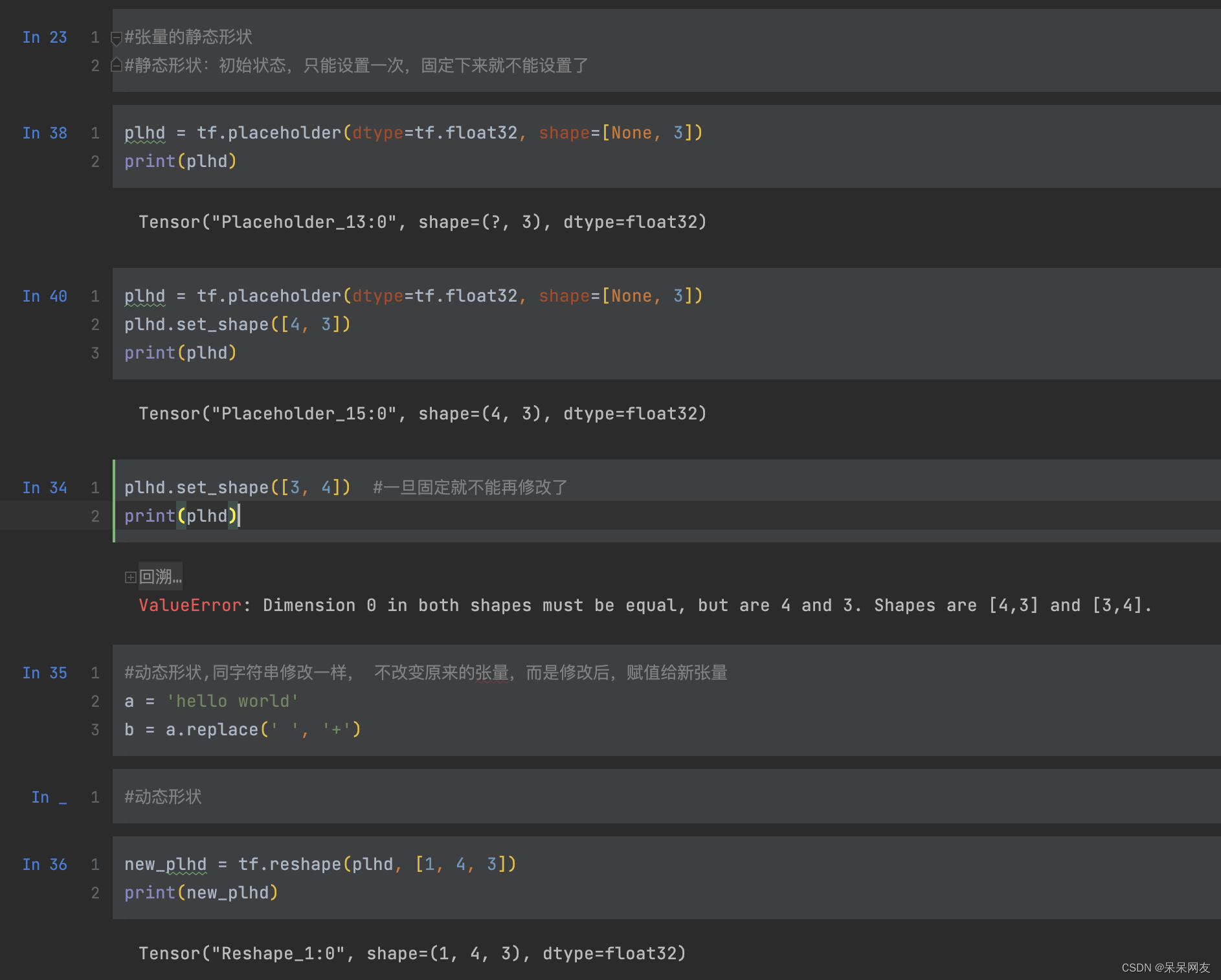This screenshot has height=980, width=1221.
Task: Click comment #一旦固定就不能再修改了
Action: pos(470,487)
